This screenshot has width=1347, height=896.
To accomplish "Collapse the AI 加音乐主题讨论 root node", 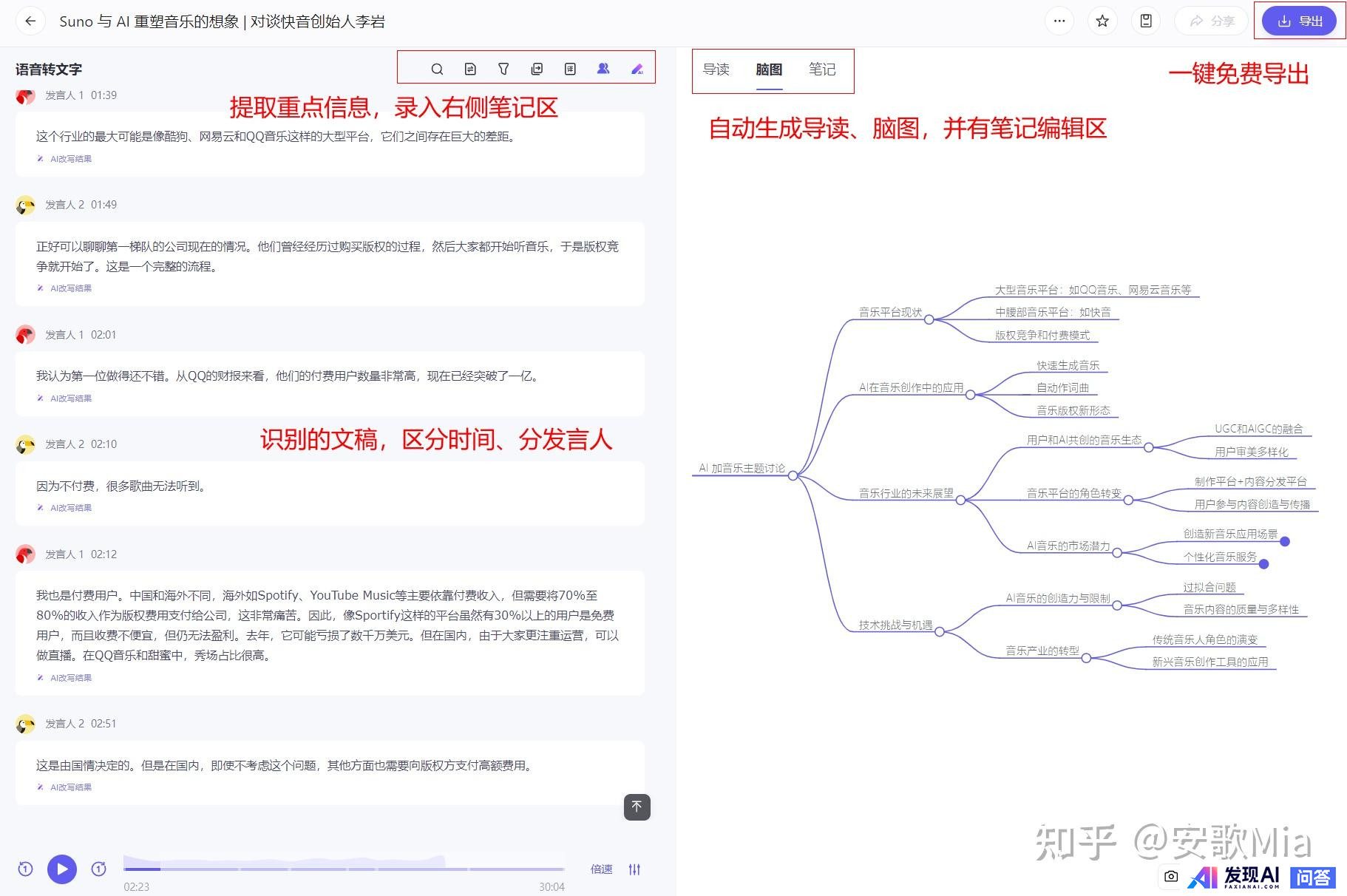I will (793, 475).
